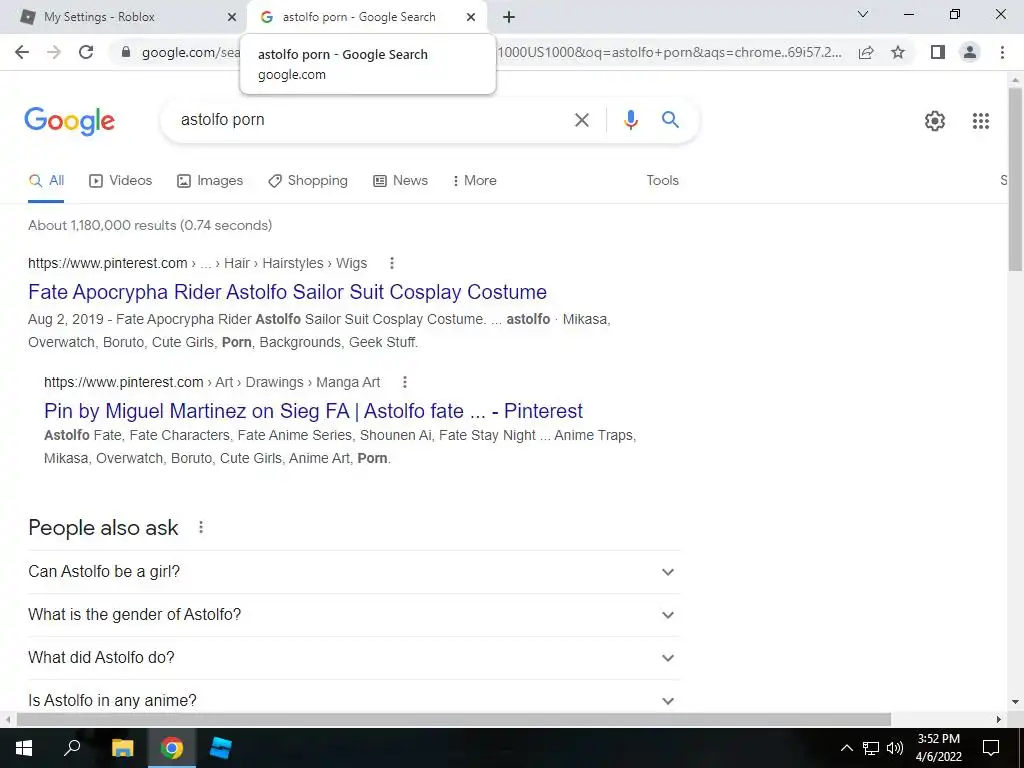Open three-dot menu beside Wigs breadcrumb

tap(392, 263)
